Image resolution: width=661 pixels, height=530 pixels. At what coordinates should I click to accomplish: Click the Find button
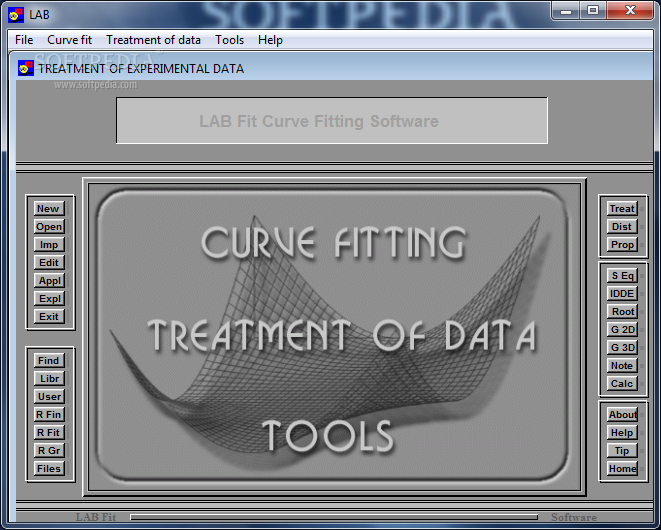49,361
